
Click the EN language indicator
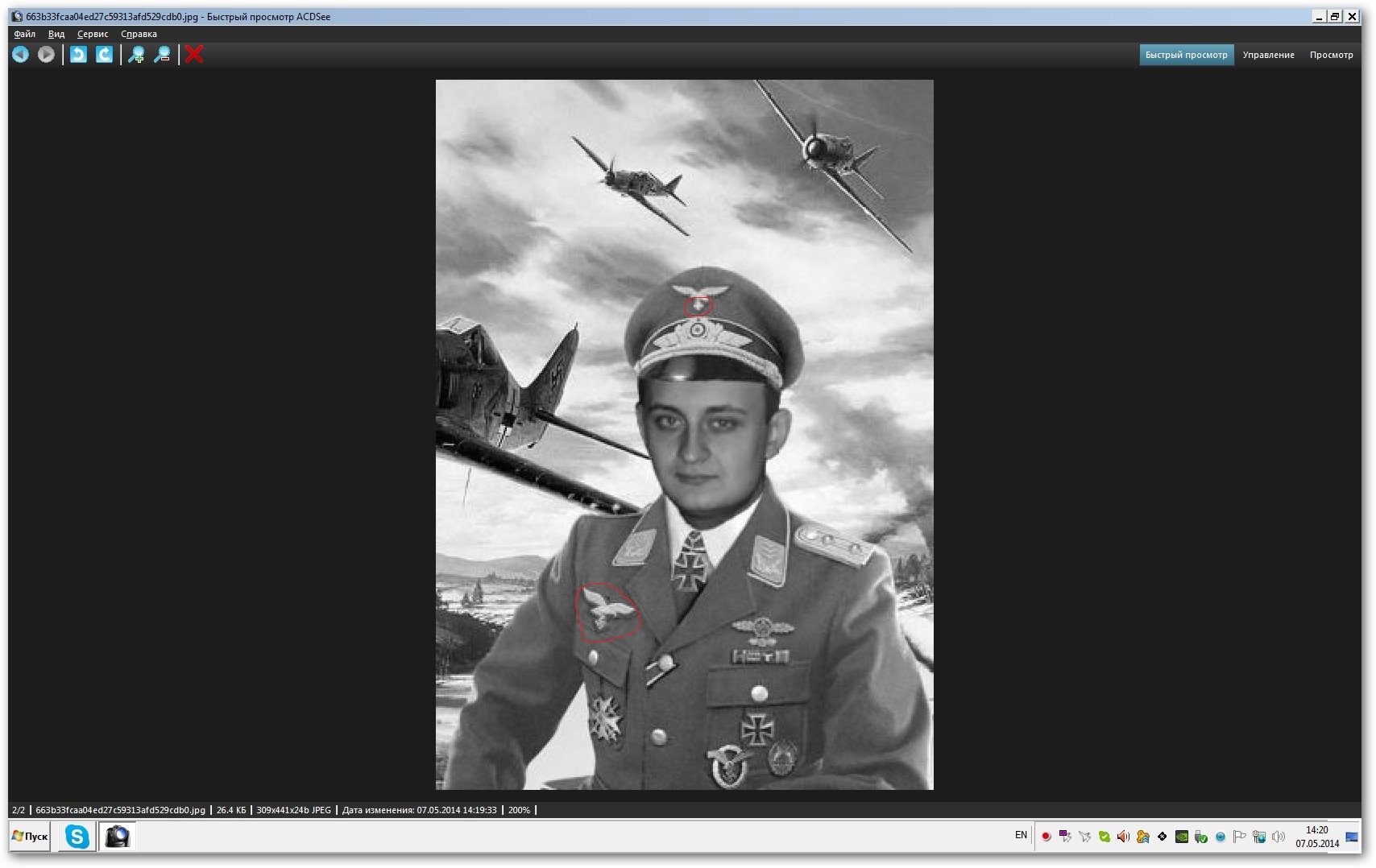click(1021, 835)
